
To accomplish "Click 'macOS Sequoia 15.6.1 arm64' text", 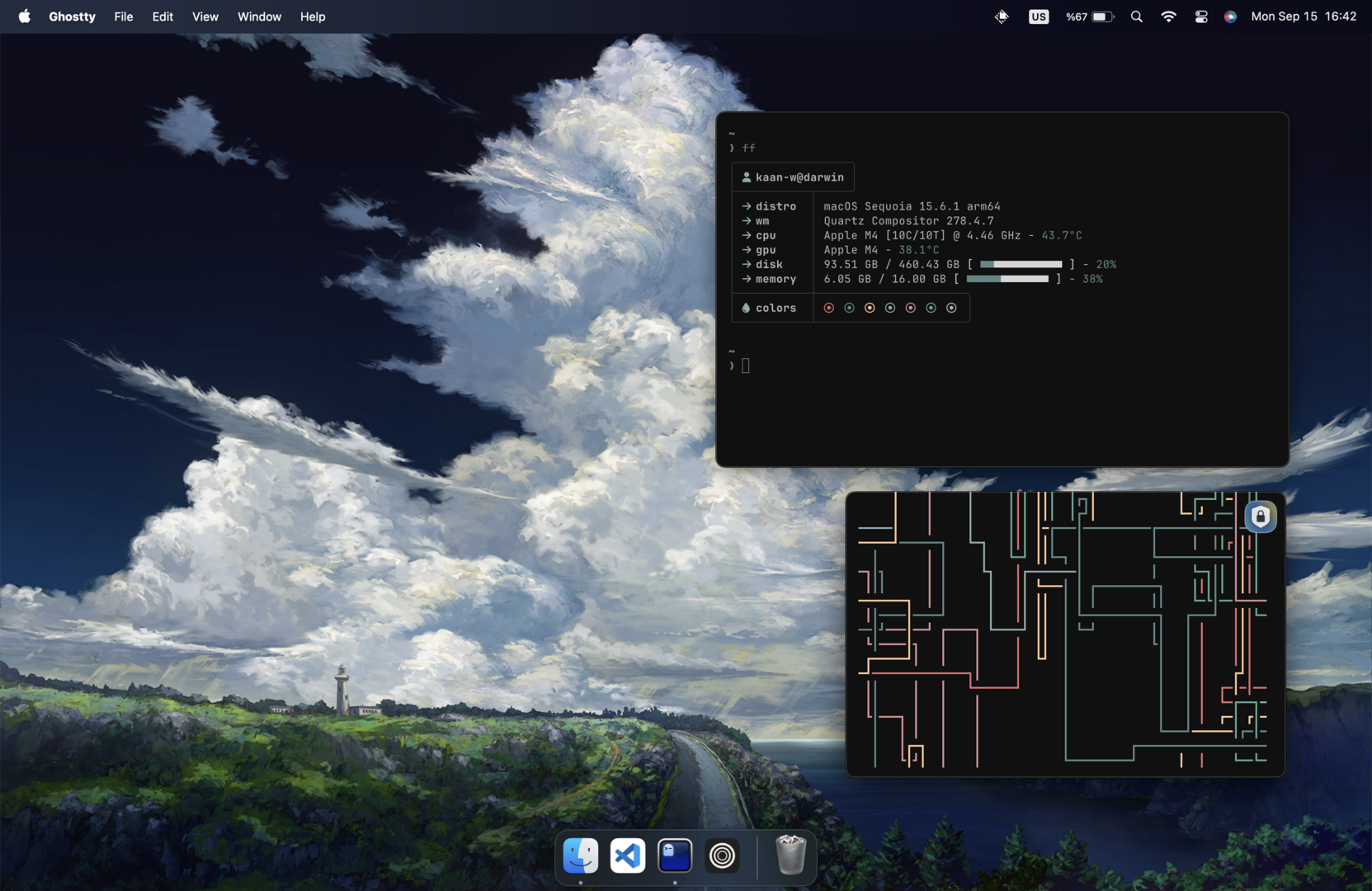I will 912,206.
